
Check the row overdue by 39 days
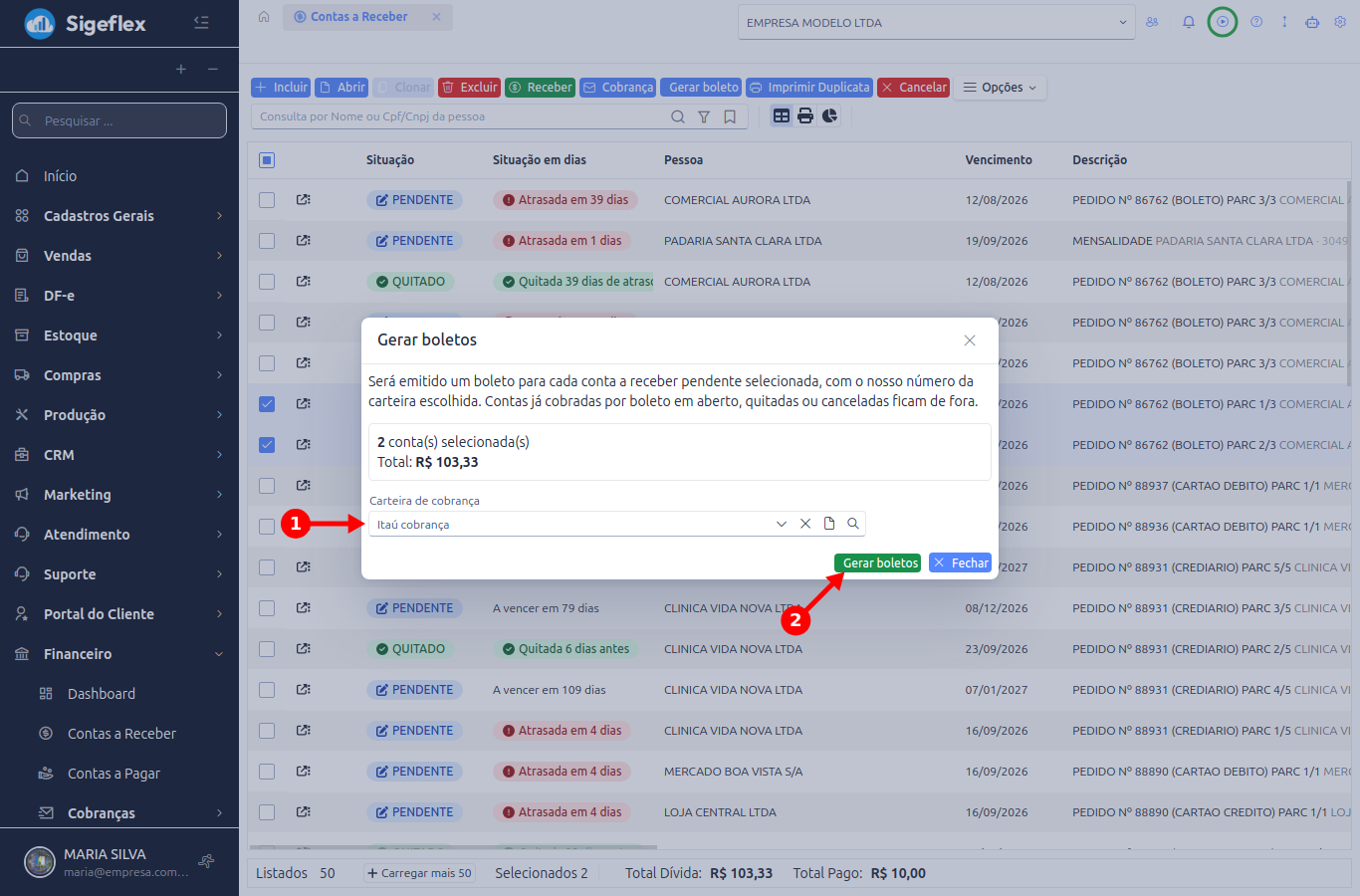click(267, 200)
